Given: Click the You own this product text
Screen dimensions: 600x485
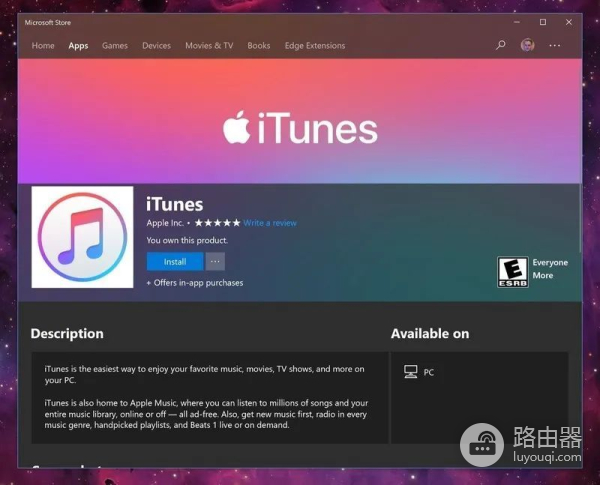Looking at the screenshot, I should (187, 240).
